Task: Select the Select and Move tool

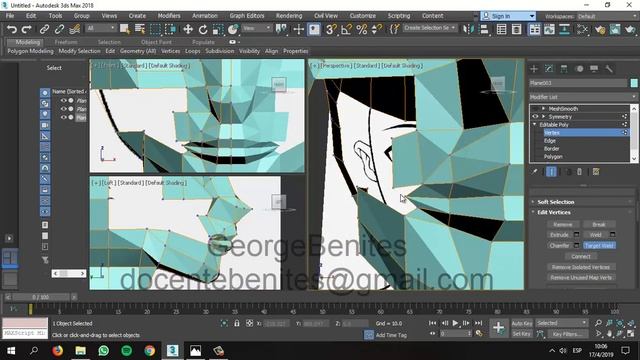Action: (188, 29)
